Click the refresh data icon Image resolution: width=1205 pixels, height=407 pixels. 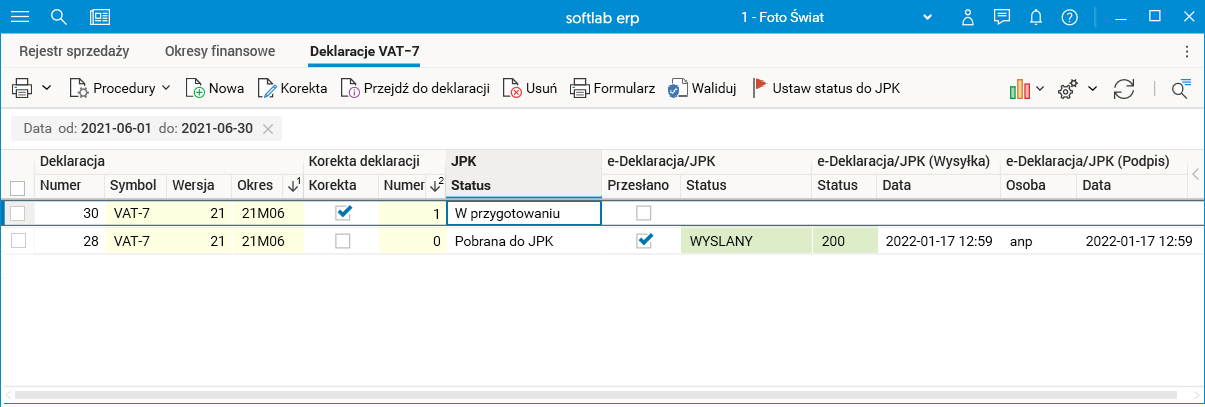pos(1124,89)
